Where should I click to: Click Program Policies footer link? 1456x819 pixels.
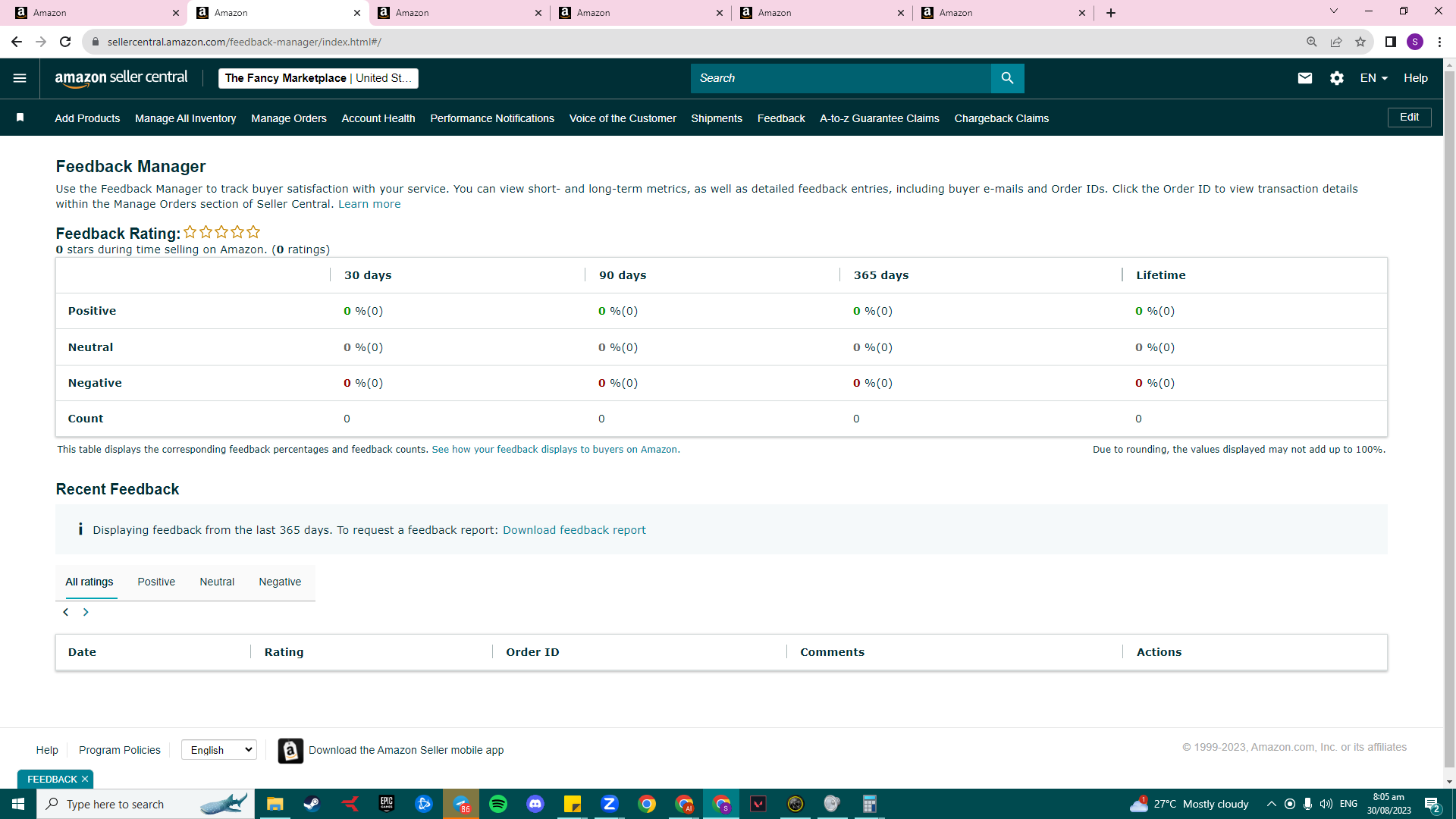pyautogui.click(x=120, y=750)
